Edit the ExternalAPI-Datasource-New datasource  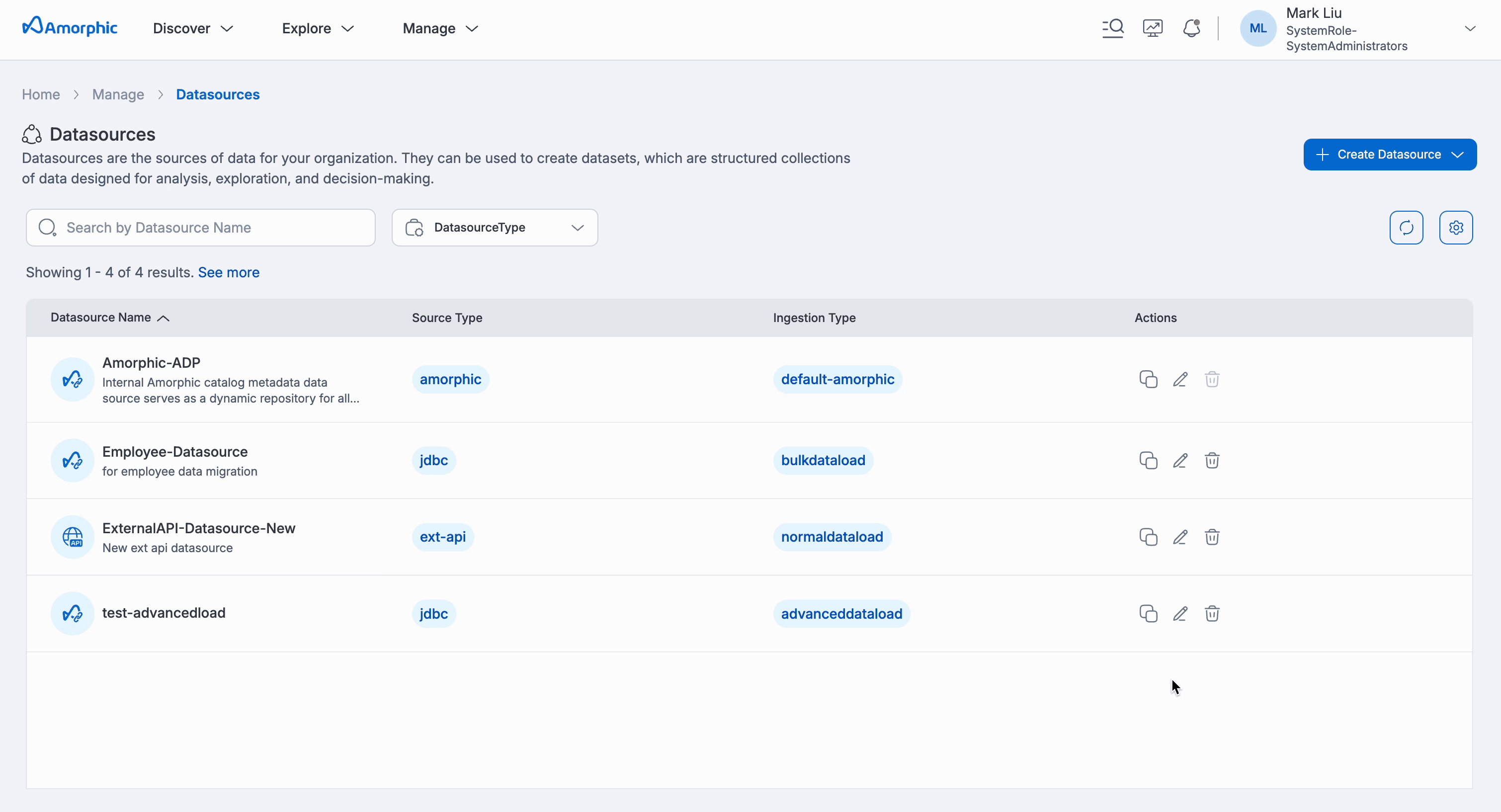click(x=1180, y=537)
